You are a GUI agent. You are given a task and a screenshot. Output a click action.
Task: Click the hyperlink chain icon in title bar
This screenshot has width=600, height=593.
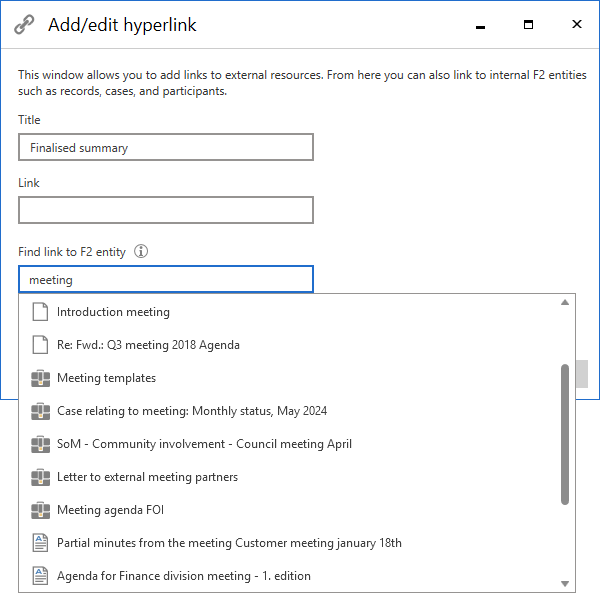pyautogui.click(x=24, y=25)
